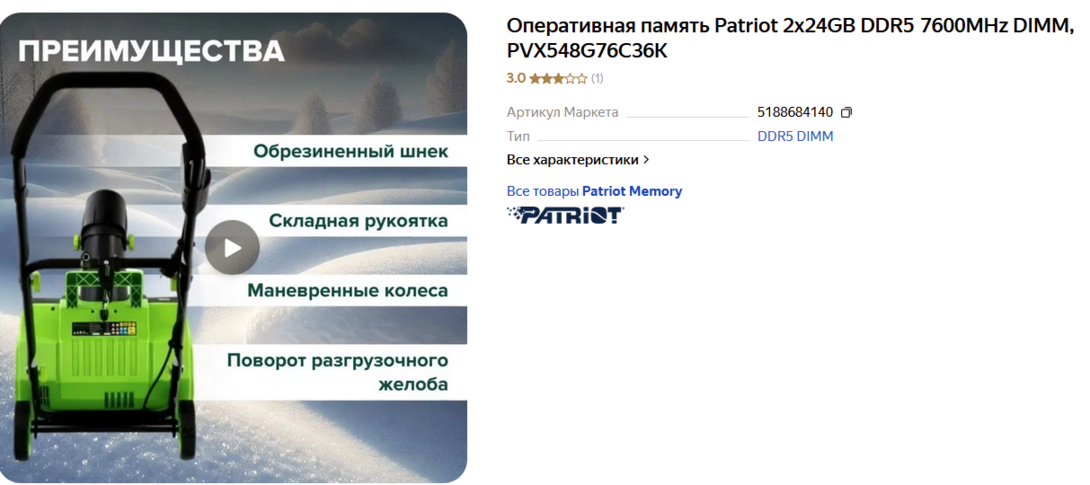
Task: Click the star rating icons
Action: click(558, 79)
